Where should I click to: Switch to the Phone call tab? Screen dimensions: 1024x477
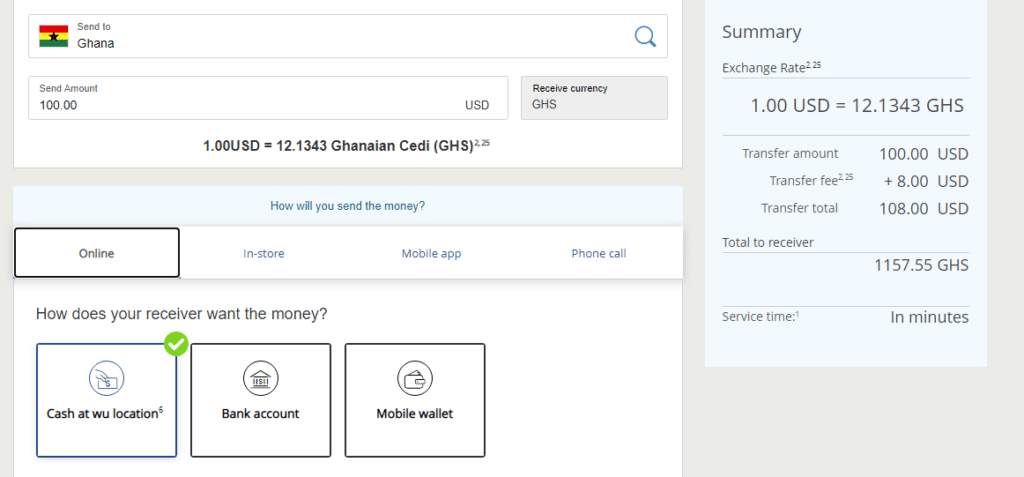click(599, 254)
